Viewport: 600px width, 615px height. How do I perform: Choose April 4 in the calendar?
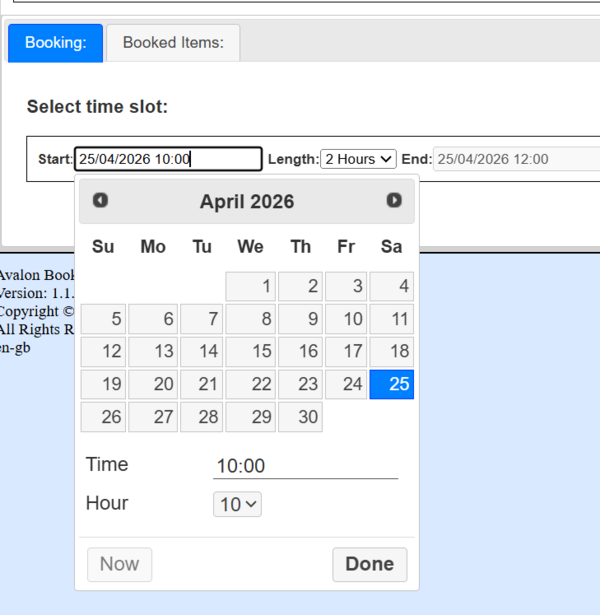click(392, 287)
